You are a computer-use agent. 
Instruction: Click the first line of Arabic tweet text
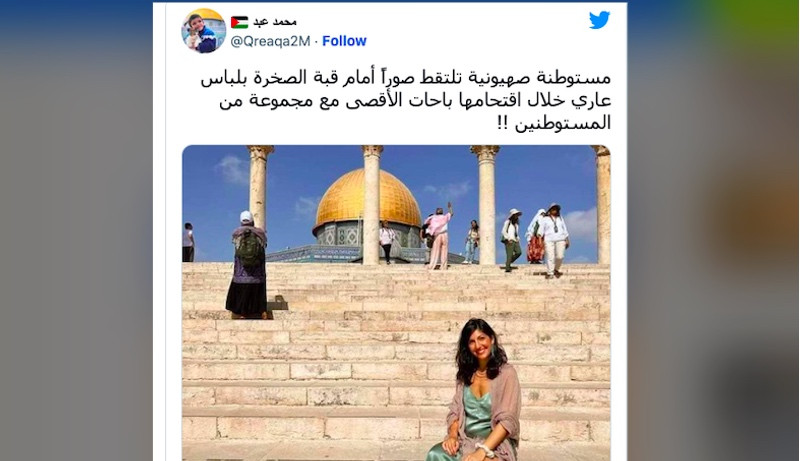(x=406, y=78)
